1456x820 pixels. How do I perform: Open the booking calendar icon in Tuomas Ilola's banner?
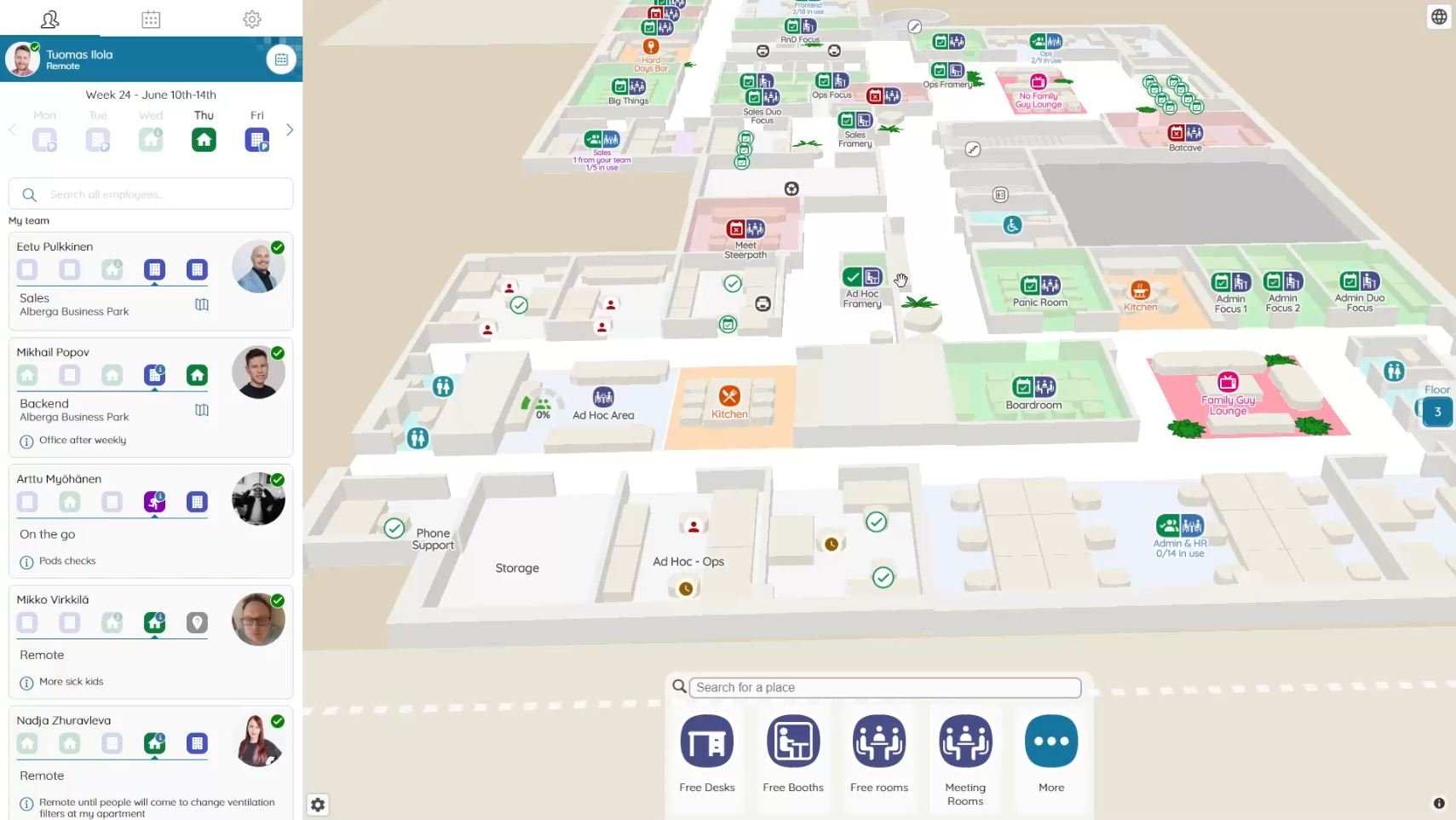coord(281,59)
